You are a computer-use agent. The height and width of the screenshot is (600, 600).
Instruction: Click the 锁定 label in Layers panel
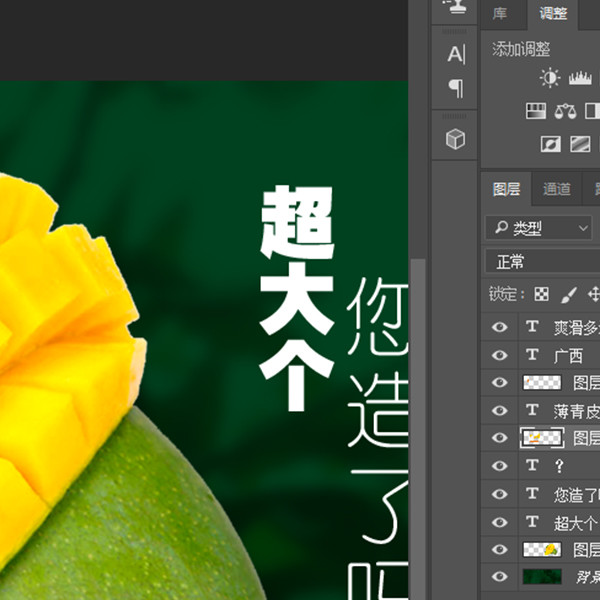click(506, 294)
